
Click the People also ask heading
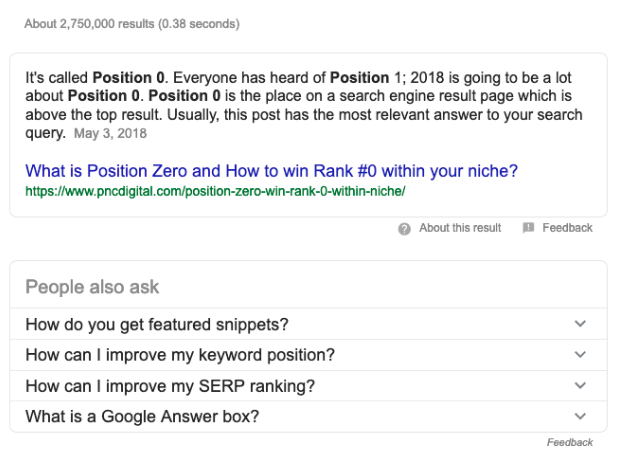pyautogui.click(x=92, y=287)
